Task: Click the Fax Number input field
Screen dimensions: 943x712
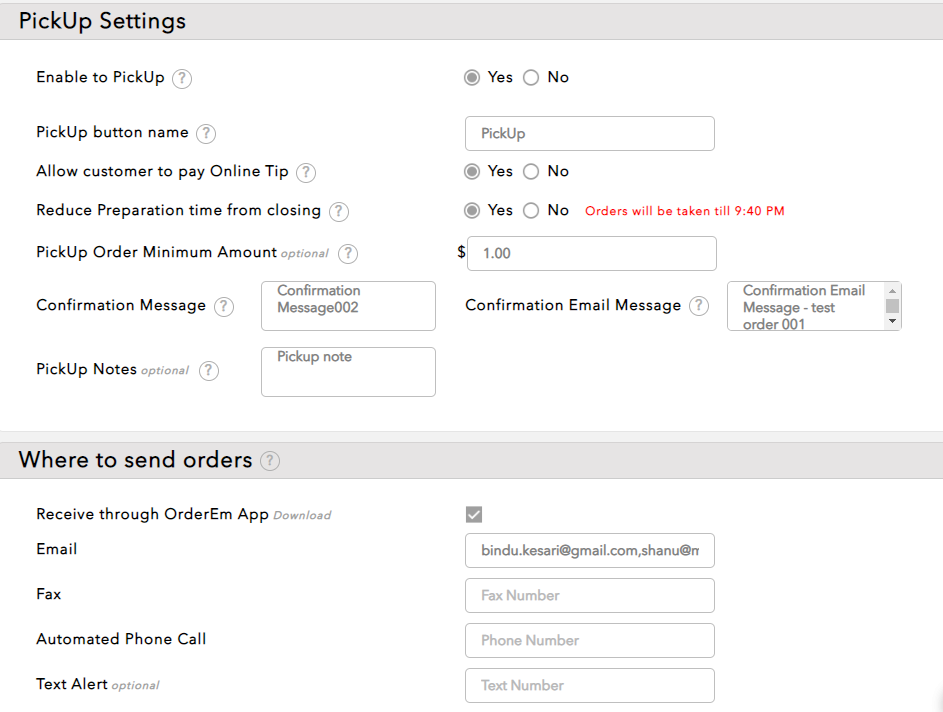Action: 590,595
